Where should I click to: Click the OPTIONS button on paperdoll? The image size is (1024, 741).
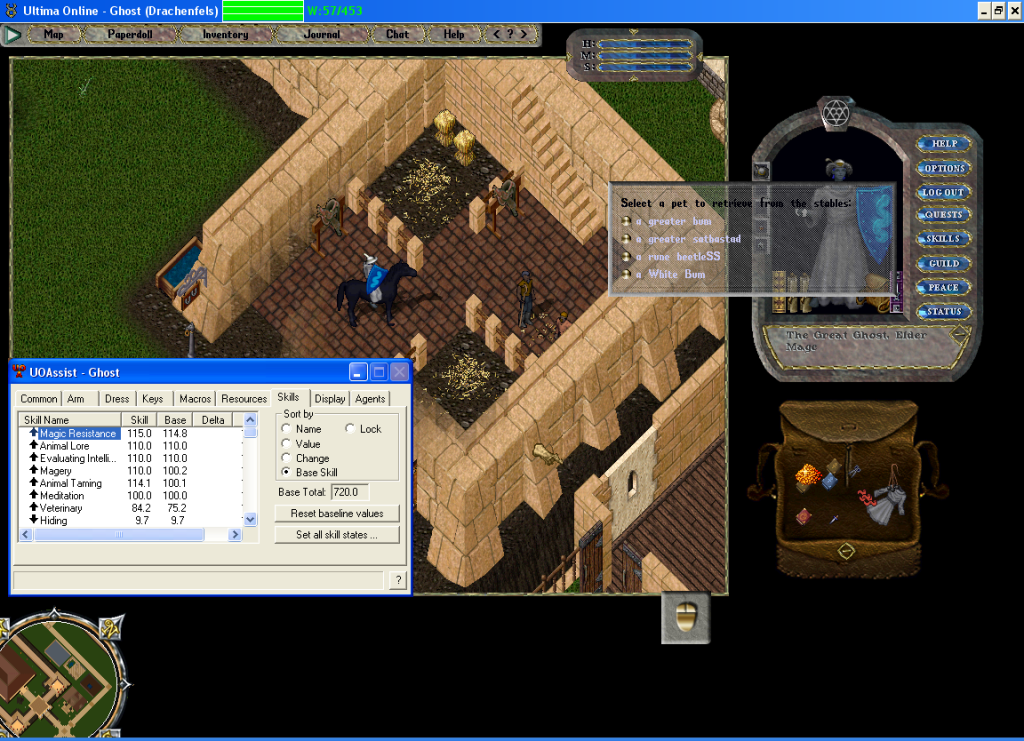(944, 168)
